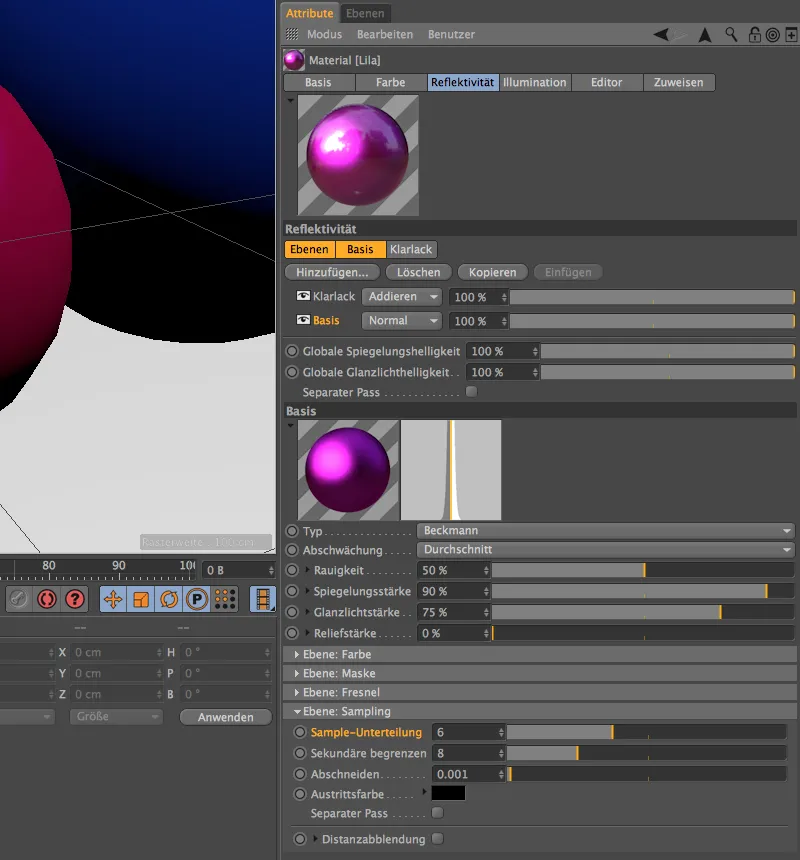Click animation dot next to Sample-Unterteilung
This screenshot has width=800, height=860.
tap(299, 732)
